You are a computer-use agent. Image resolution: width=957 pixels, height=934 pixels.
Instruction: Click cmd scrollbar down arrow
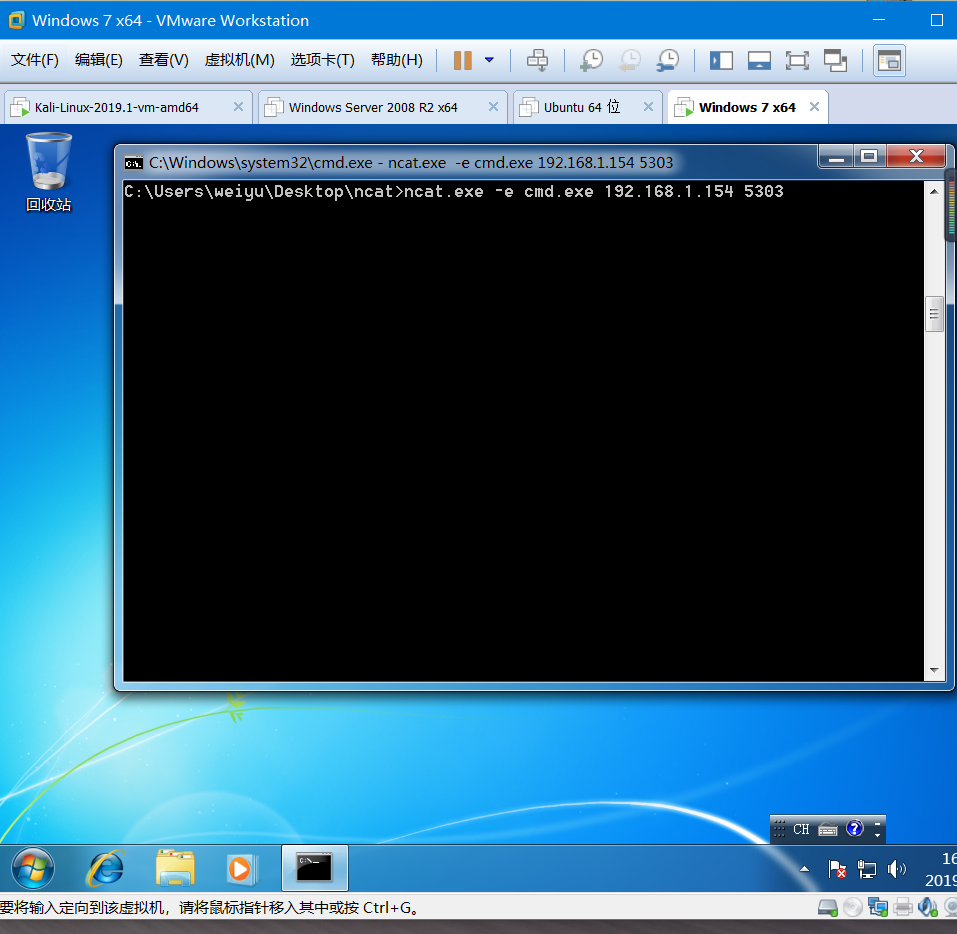[x=934, y=670]
